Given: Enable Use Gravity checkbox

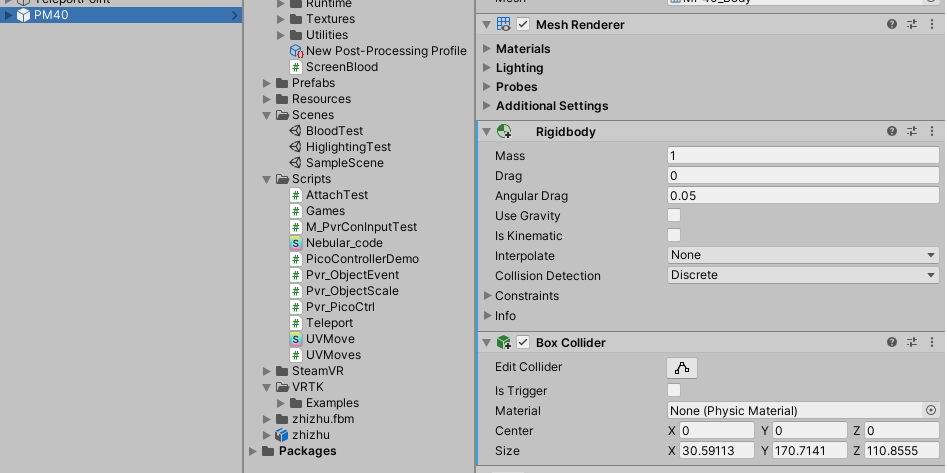Looking at the screenshot, I should (x=674, y=215).
